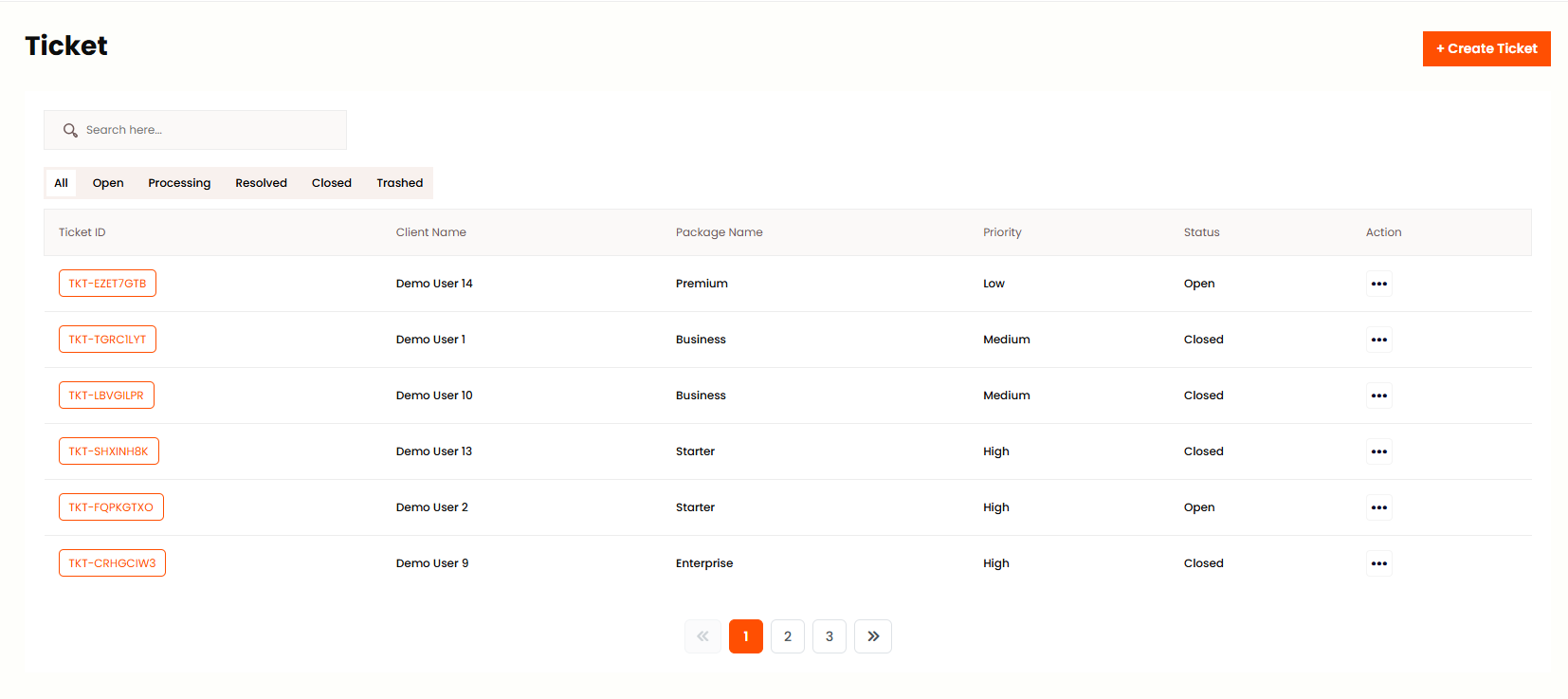Select the Processing tab

pos(179,183)
